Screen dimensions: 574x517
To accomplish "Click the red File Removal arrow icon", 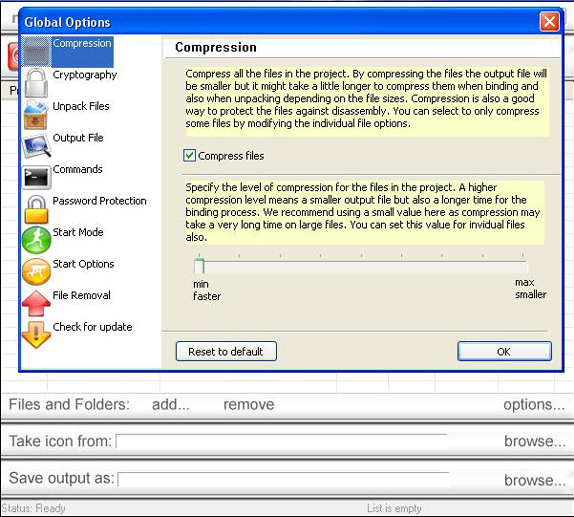I will pos(36,303).
